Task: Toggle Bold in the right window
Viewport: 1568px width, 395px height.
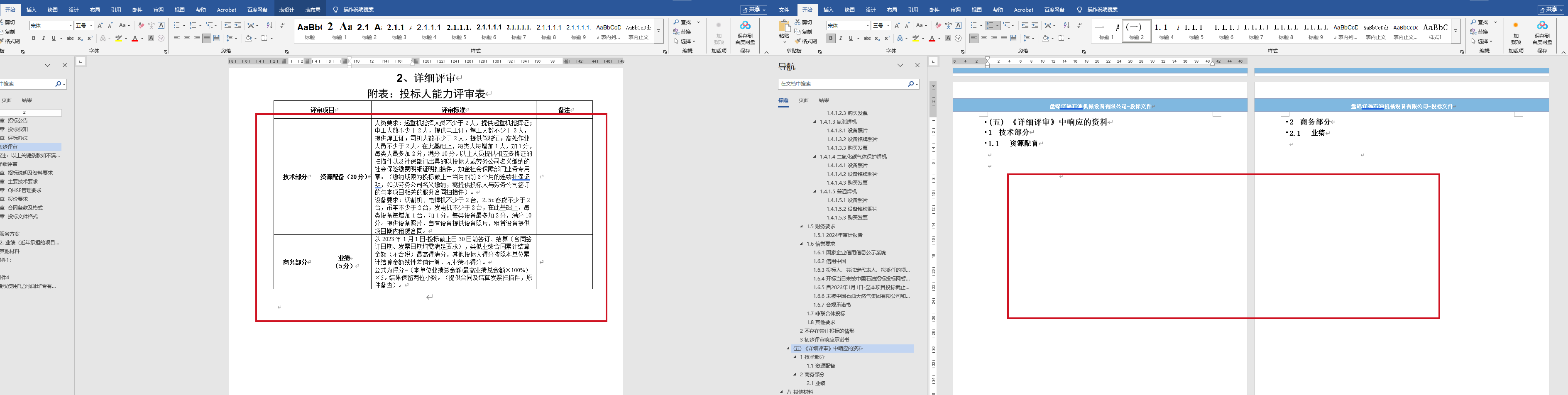Action: click(x=831, y=38)
